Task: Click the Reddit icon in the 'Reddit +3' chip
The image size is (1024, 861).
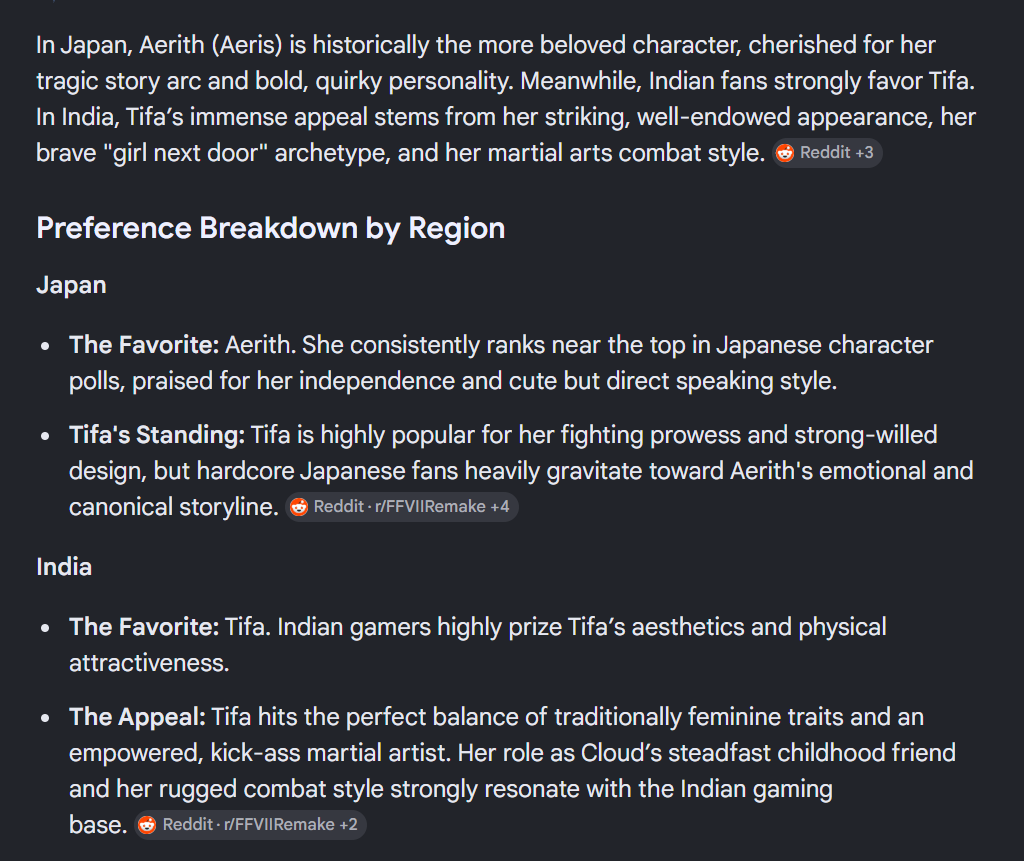Action: (785, 153)
